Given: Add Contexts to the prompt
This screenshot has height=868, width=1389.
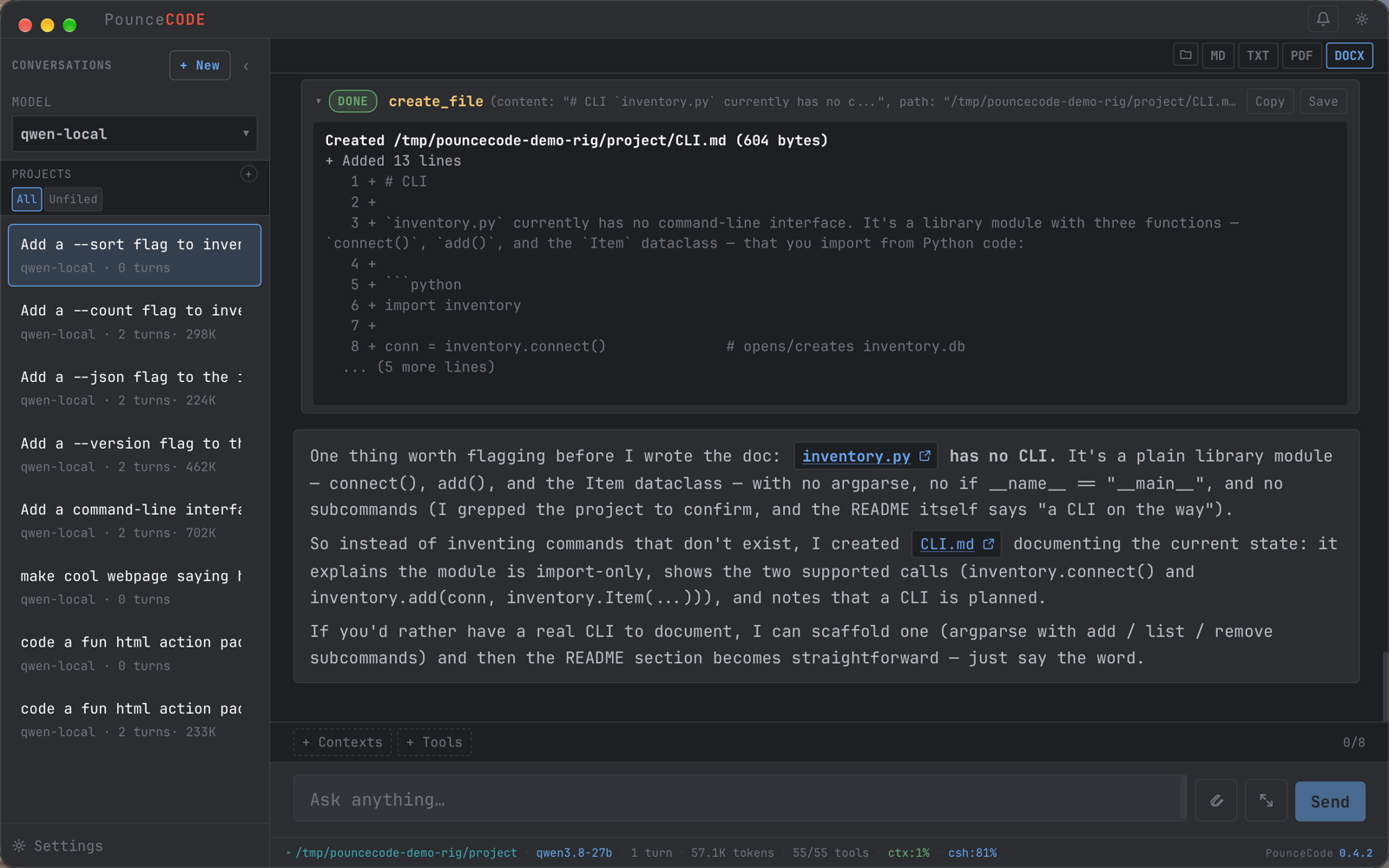Looking at the screenshot, I should (342, 742).
